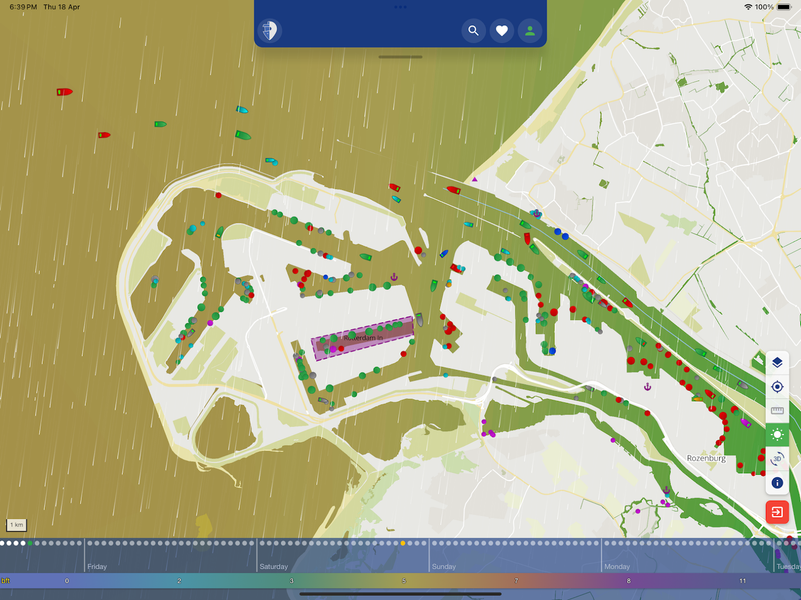Select the ruler measurement tool
This screenshot has width=801, height=600.
777,411
